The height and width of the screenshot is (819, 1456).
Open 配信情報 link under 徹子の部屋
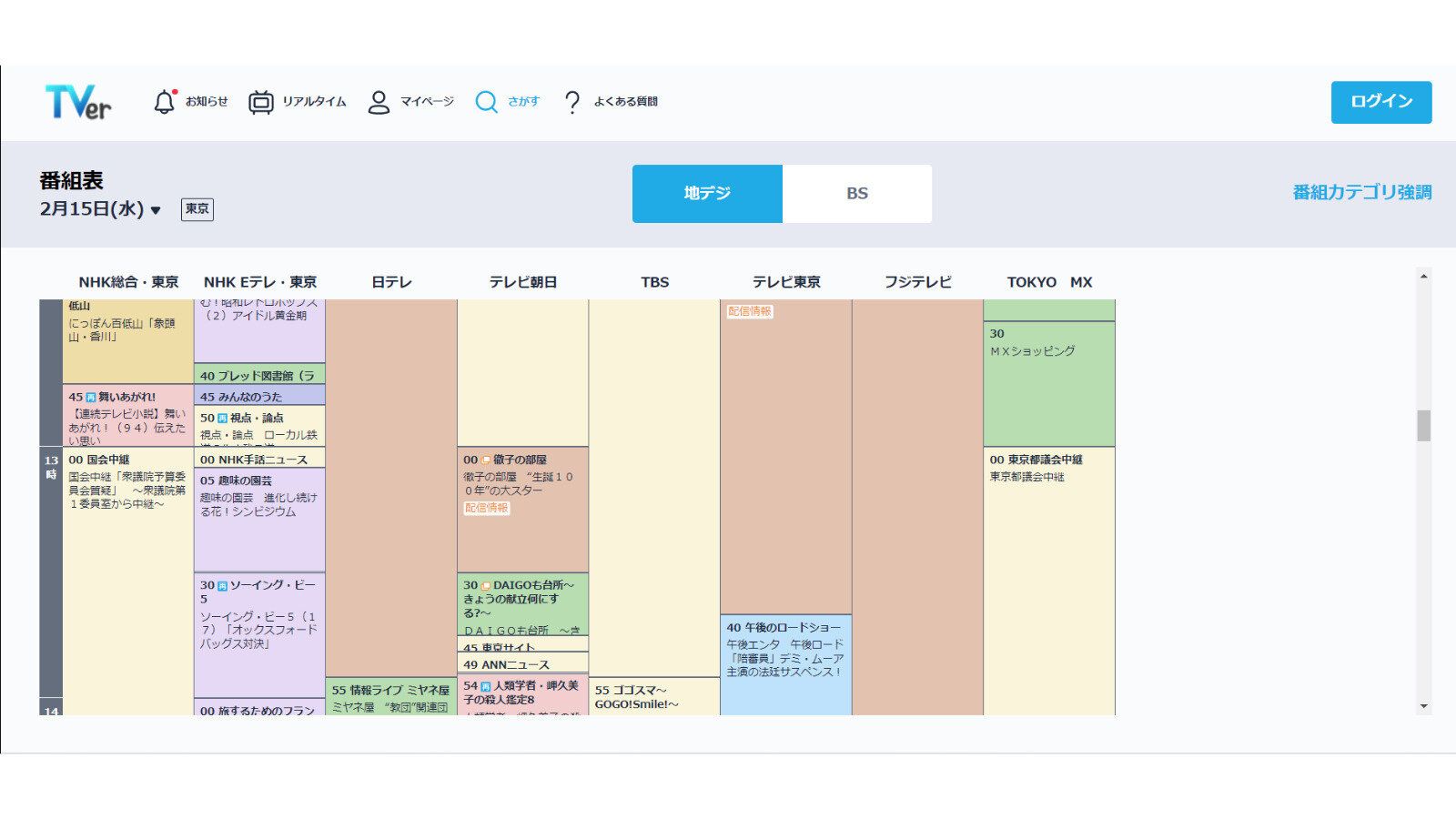tap(487, 509)
